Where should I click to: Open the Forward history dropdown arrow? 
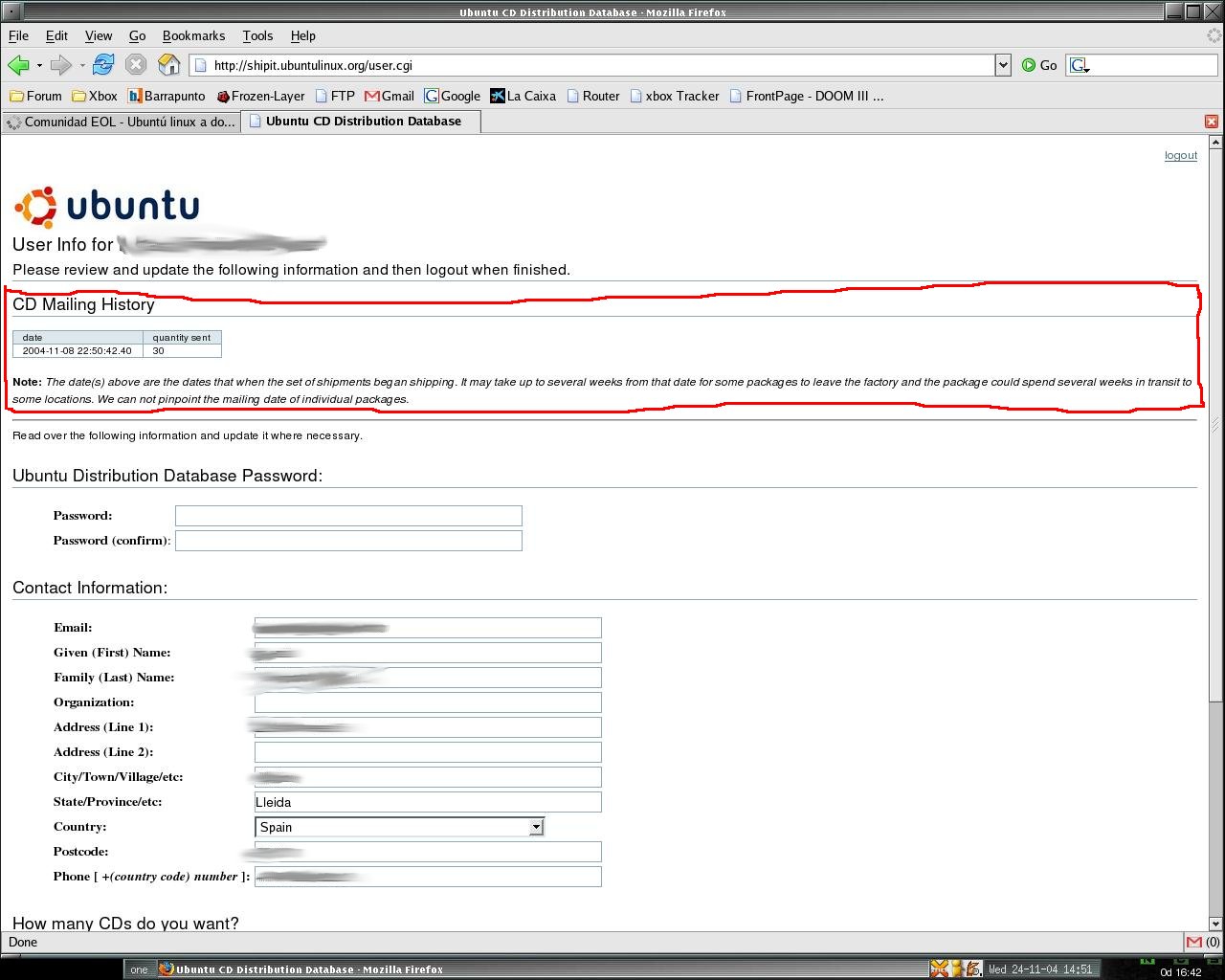coord(82,66)
